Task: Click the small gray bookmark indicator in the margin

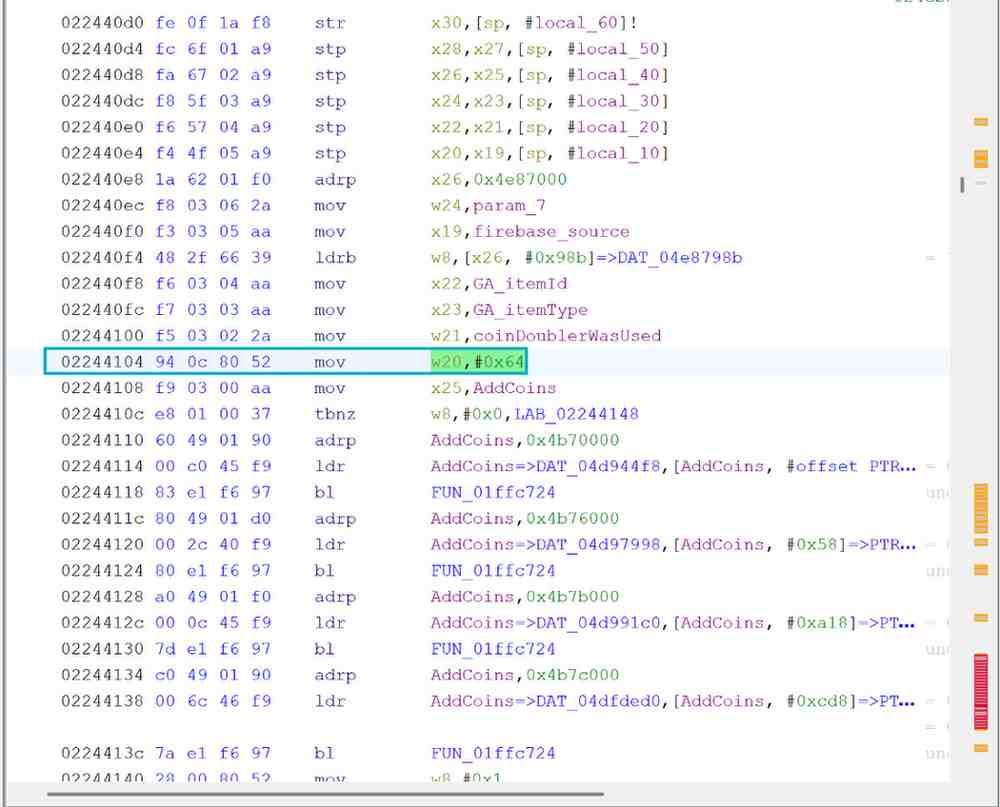Action: click(963, 185)
